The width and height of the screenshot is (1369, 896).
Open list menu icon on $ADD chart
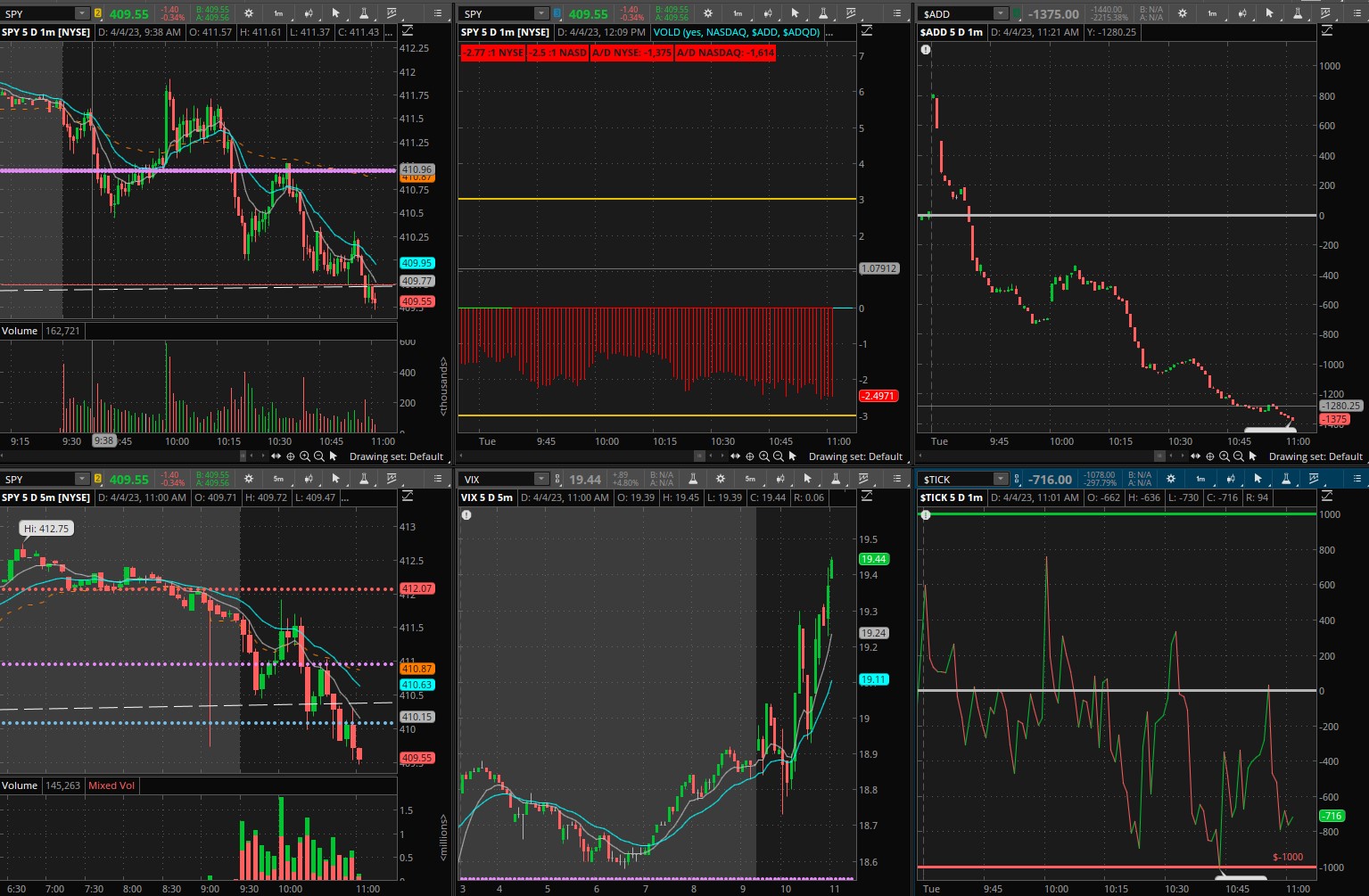1358,13
